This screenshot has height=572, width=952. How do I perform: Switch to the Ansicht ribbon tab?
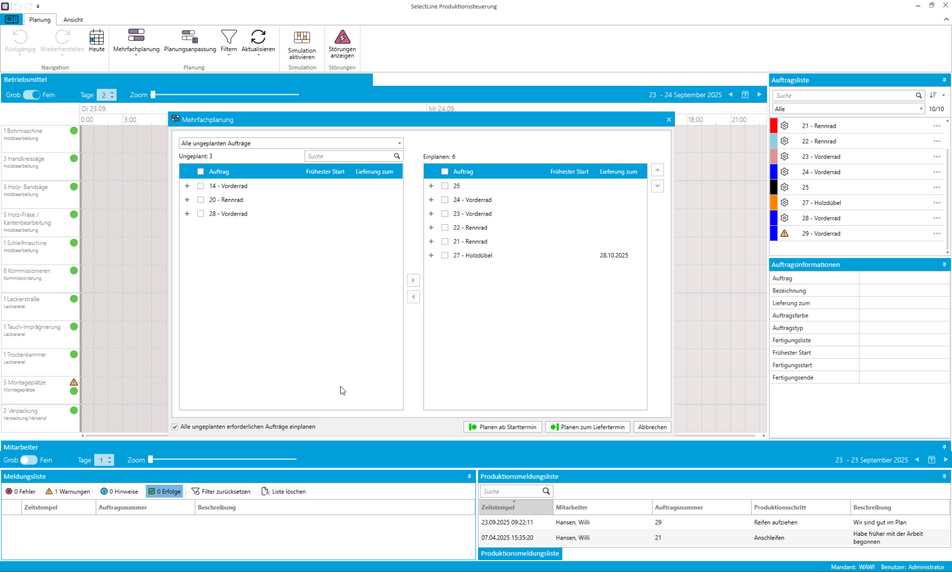pyautogui.click(x=73, y=20)
